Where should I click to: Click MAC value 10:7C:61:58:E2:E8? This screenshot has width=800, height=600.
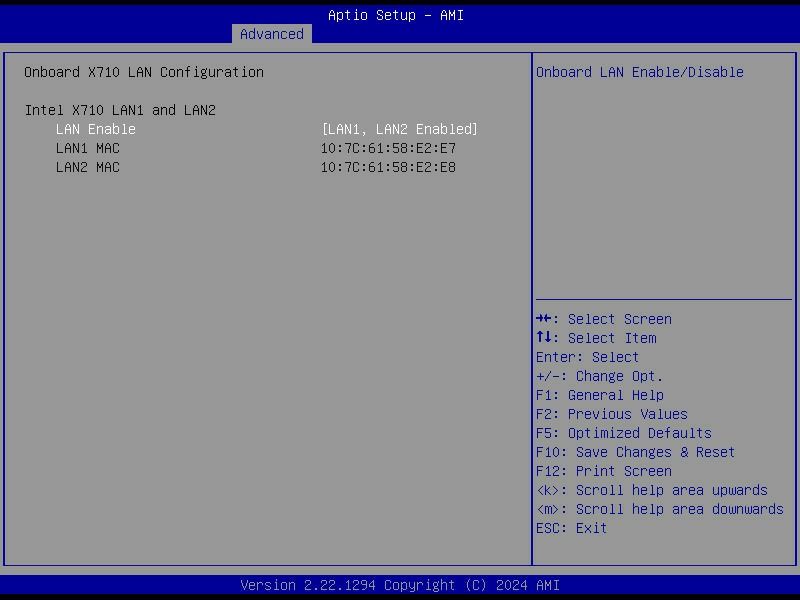pyautogui.click(x=388, y=167)
